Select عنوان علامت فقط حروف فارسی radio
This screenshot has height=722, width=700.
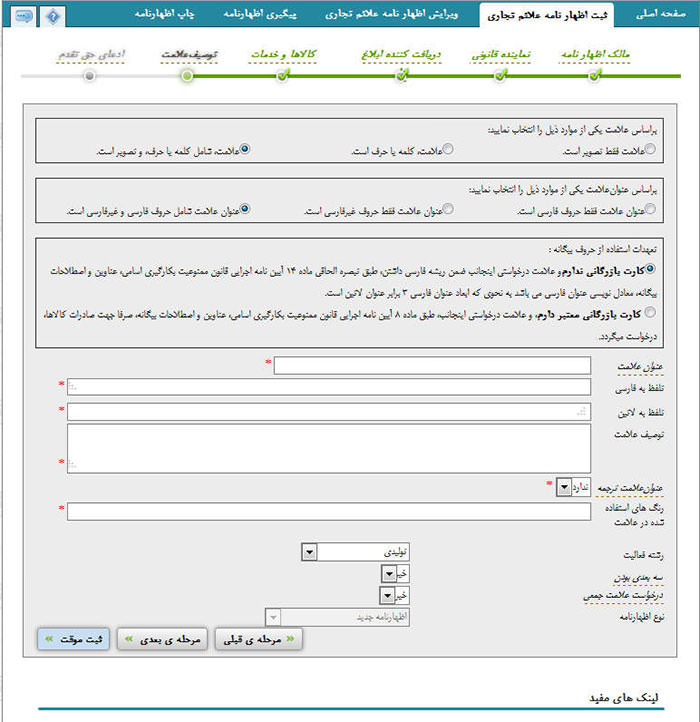pyautogui.click(x=650, y=209)
